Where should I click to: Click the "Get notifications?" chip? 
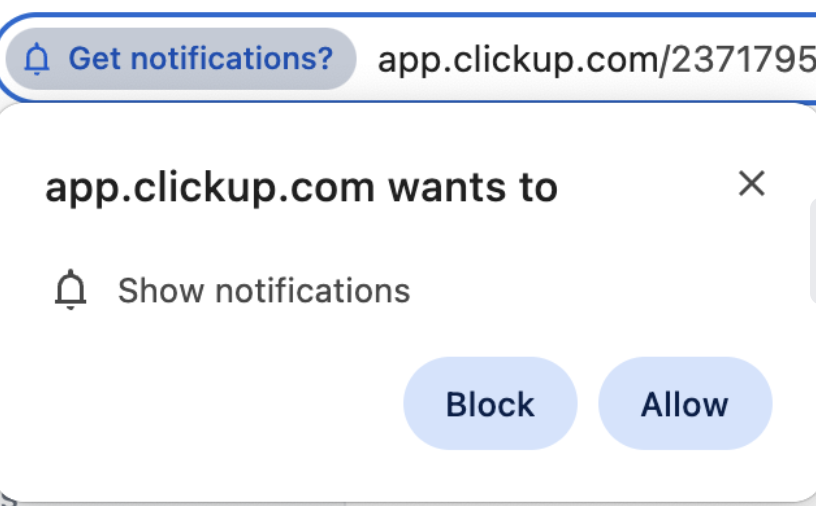click(181, 59)
